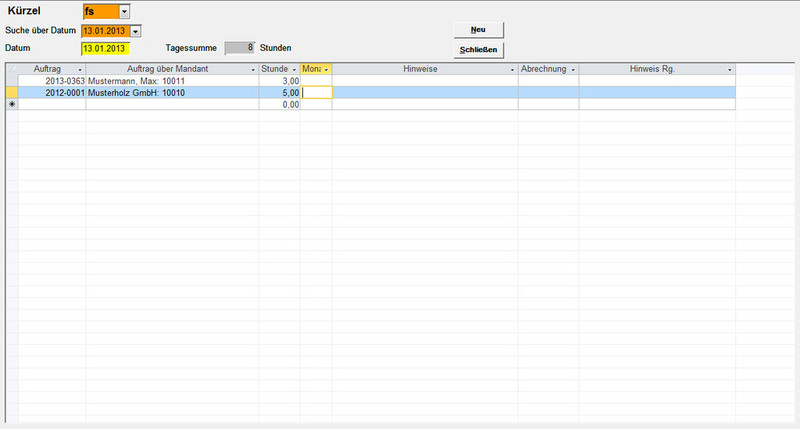Click the yellow Datum field 13.01.2013
This screenshot has width=800, height=429.
pos(105,48)
